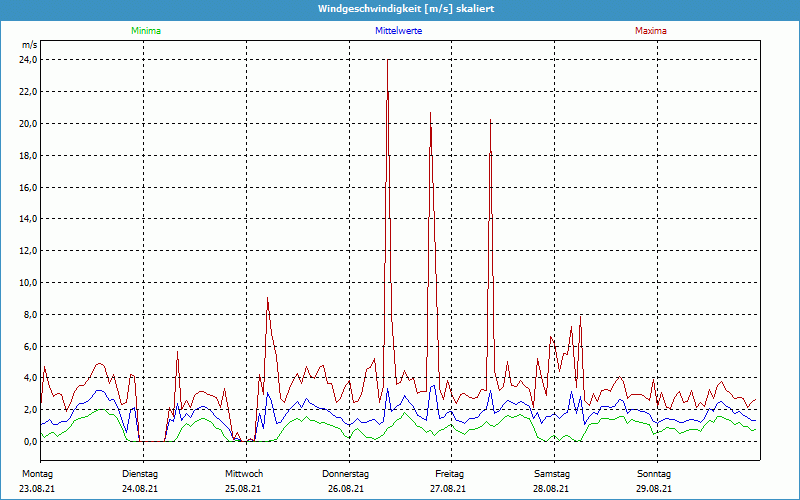Click the Samstag day label
The image size is (800, 500).
pyautogui.click(x=552, y=474)
